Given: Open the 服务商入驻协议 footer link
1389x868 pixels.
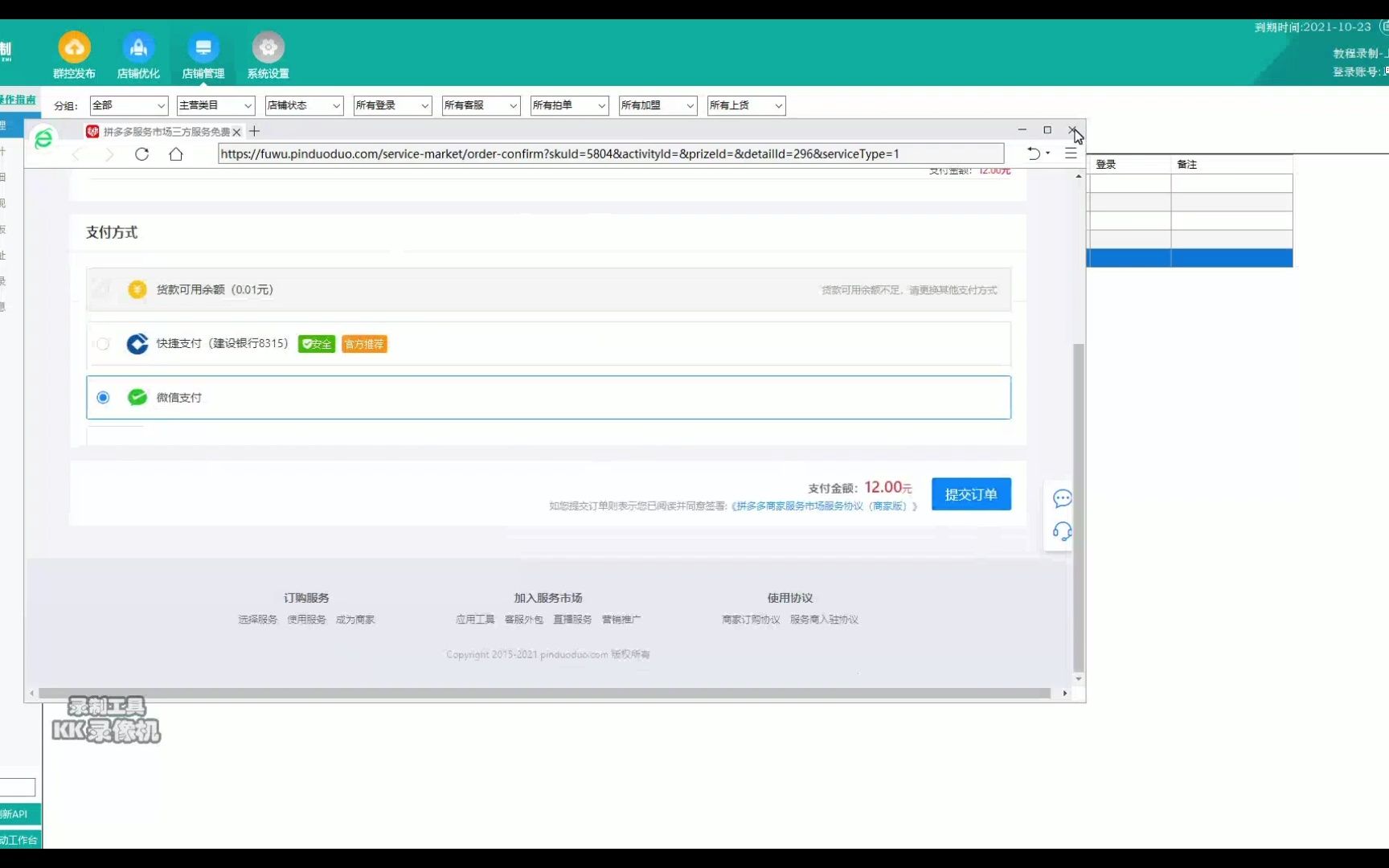Looking at the screenshot, I should pos(824,620).
